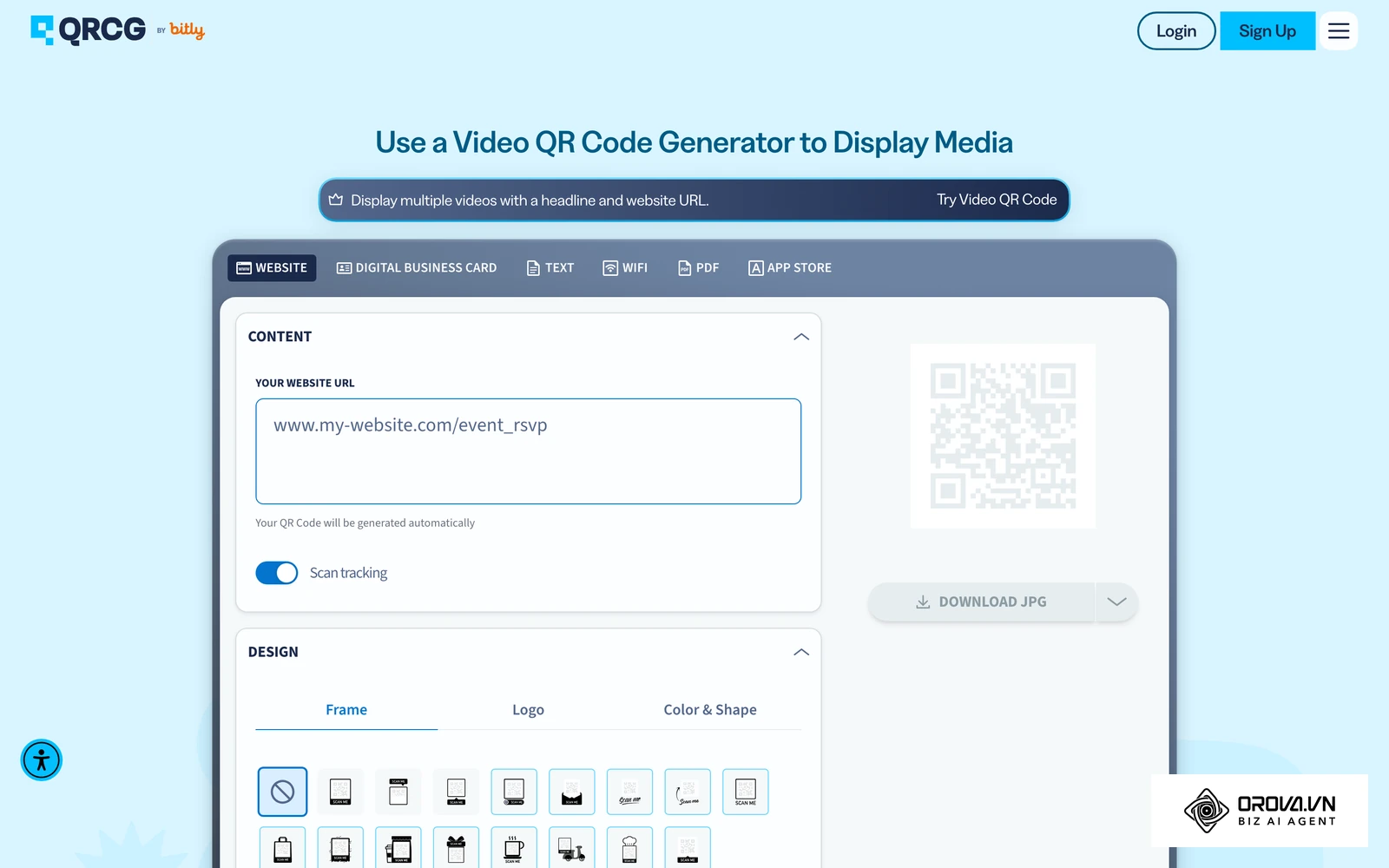The height and width of the screenshot is (868, 1389).
Task: Pick the shopping bag frame
Action: point(282,848)
